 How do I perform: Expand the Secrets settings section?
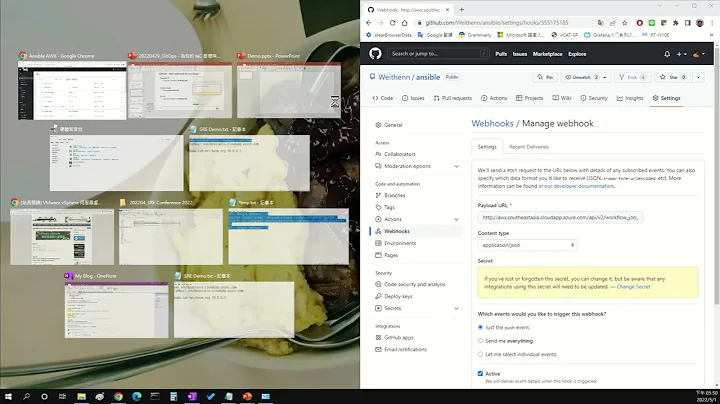pos(456,309)
